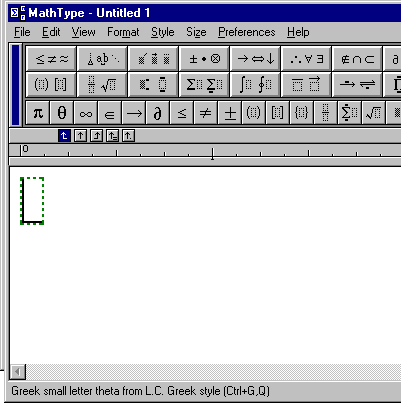Open the logical symbols palette

(x=306, y=59)
